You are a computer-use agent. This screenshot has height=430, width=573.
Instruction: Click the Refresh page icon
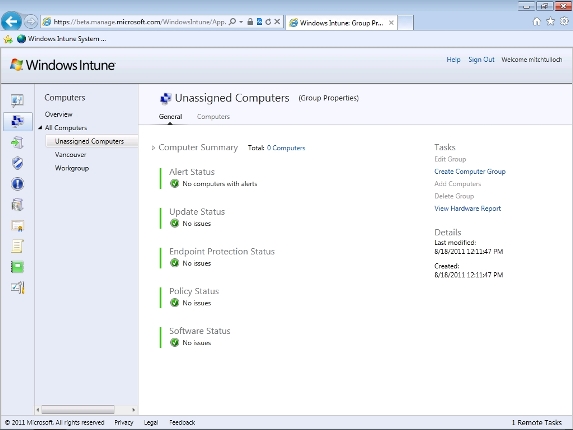tap(268, 22)
